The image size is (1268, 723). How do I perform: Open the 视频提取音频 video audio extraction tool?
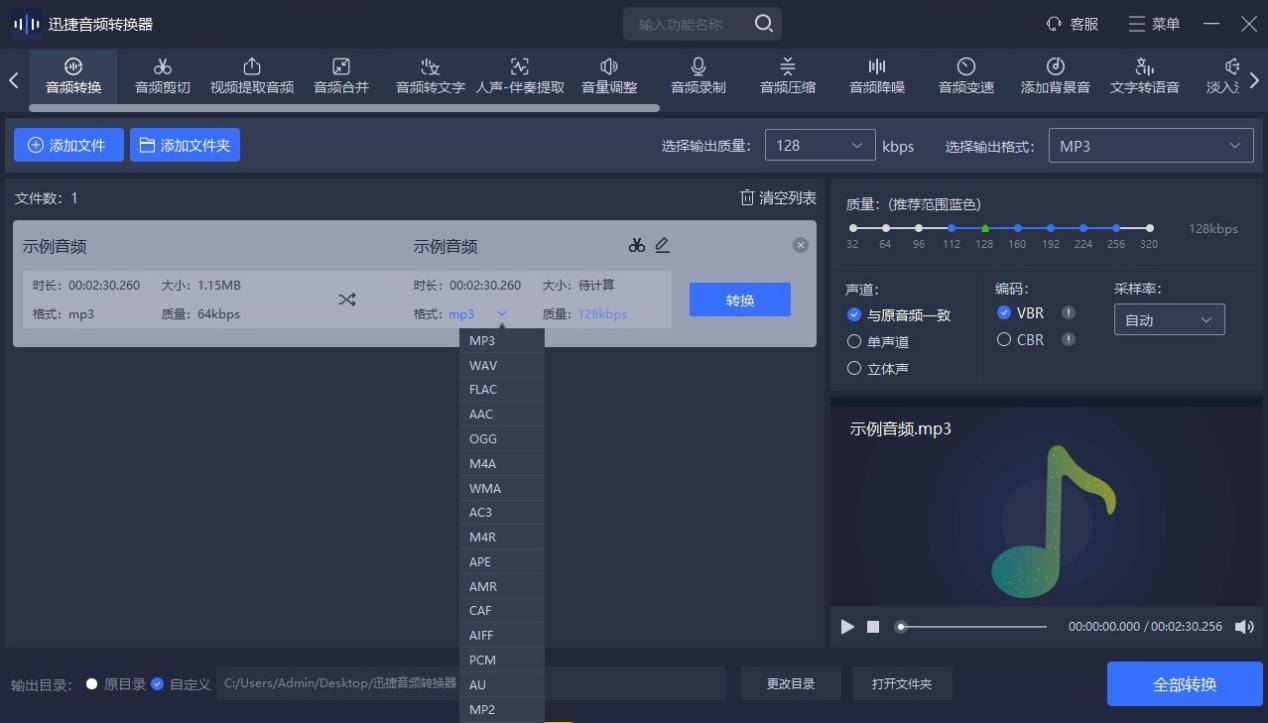[x=251, y=76]
